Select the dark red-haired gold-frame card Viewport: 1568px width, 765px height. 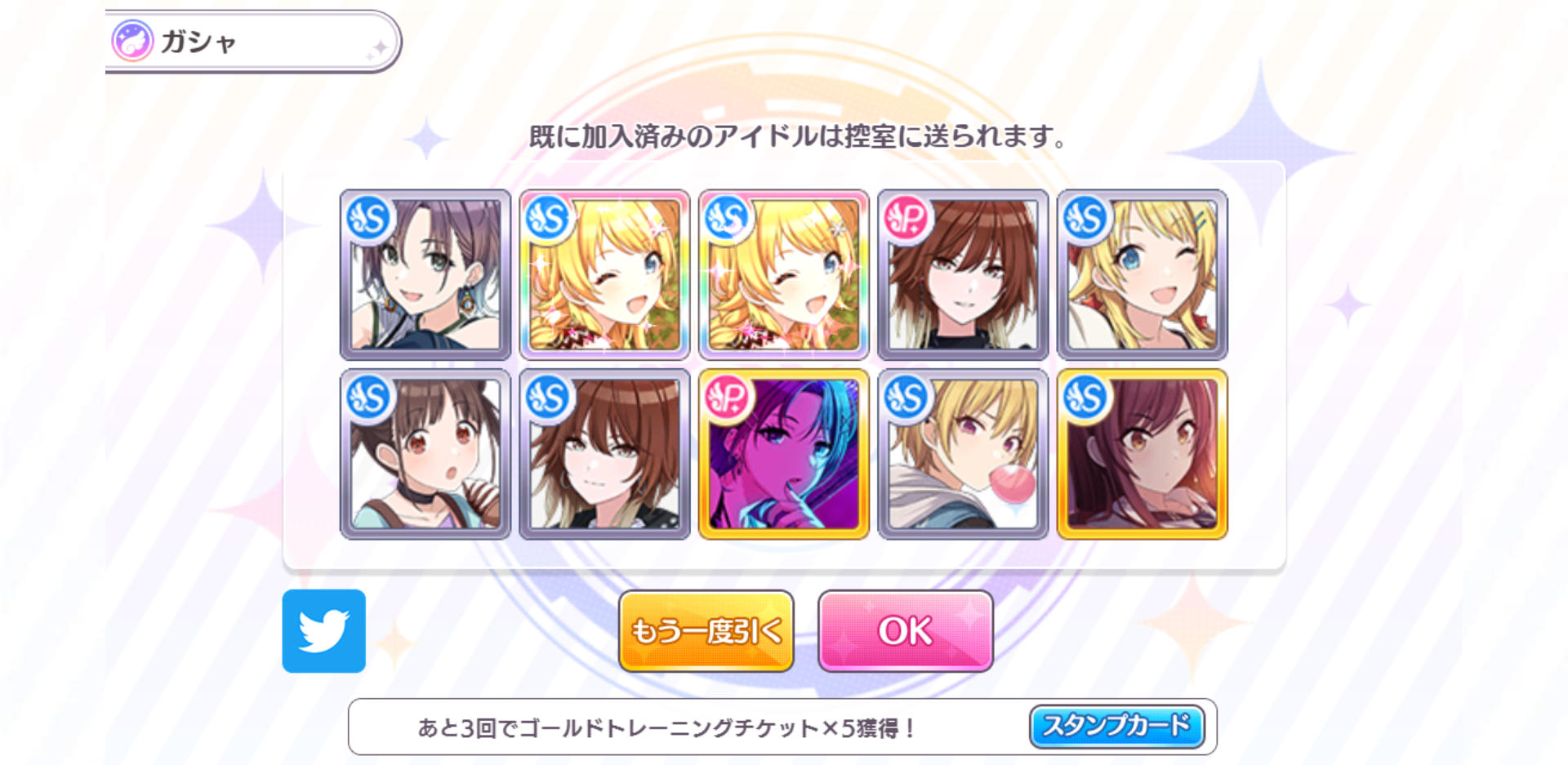pyautogui.click(x=1143, y=454)
